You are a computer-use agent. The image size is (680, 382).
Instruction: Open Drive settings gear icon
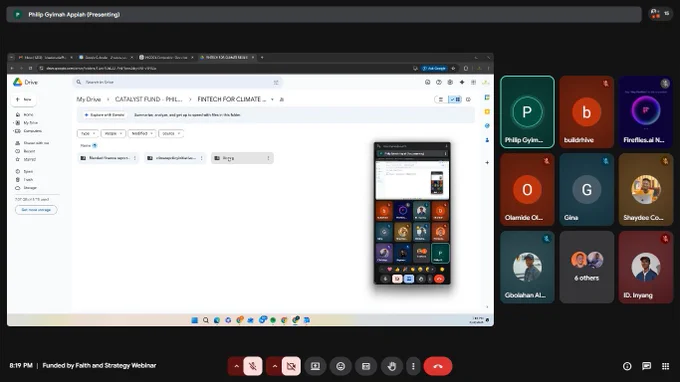coord(450,82)
